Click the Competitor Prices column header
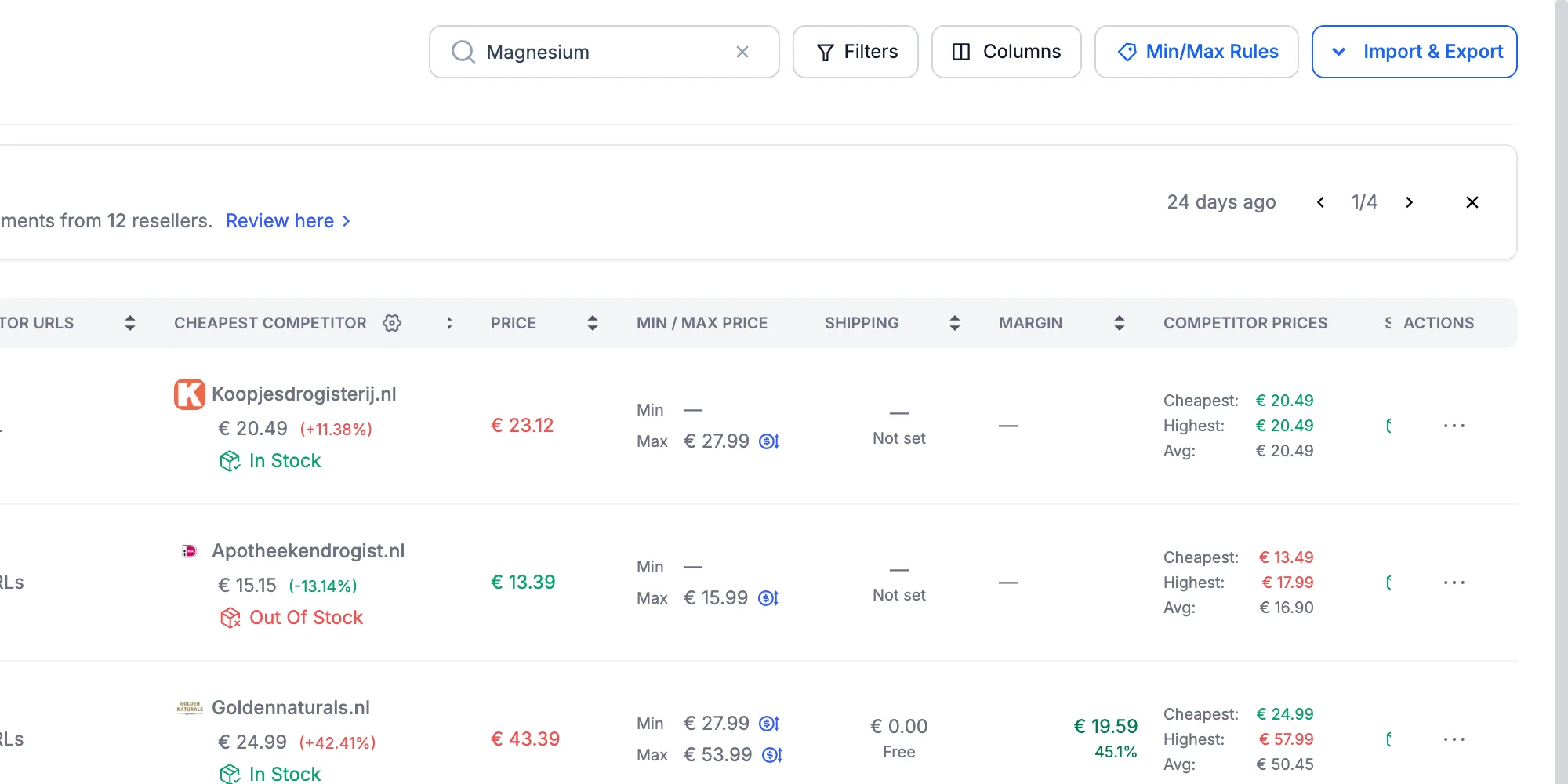Image resolution: width=1568 pixels, height=784 pixels. click(1246, 323)
